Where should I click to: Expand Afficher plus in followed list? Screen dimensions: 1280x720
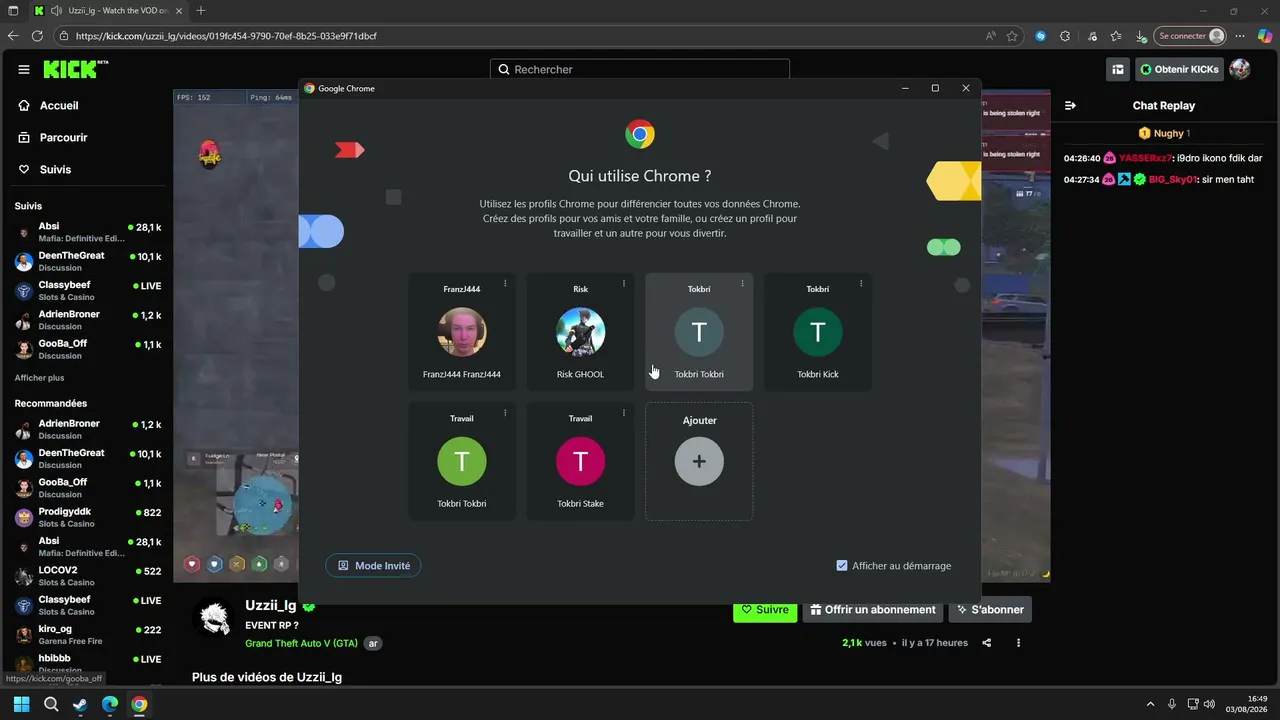click(x=39, y=378)
